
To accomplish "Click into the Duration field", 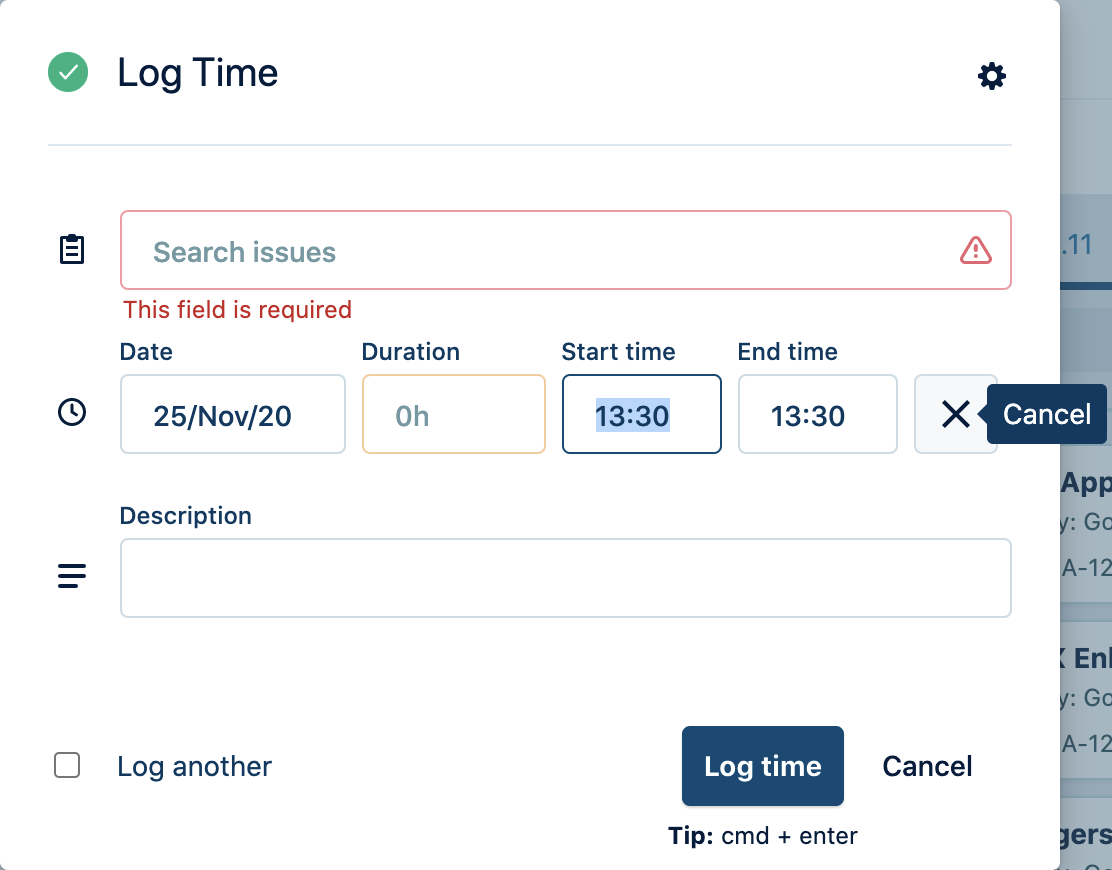I will click(x=453, y=415).
